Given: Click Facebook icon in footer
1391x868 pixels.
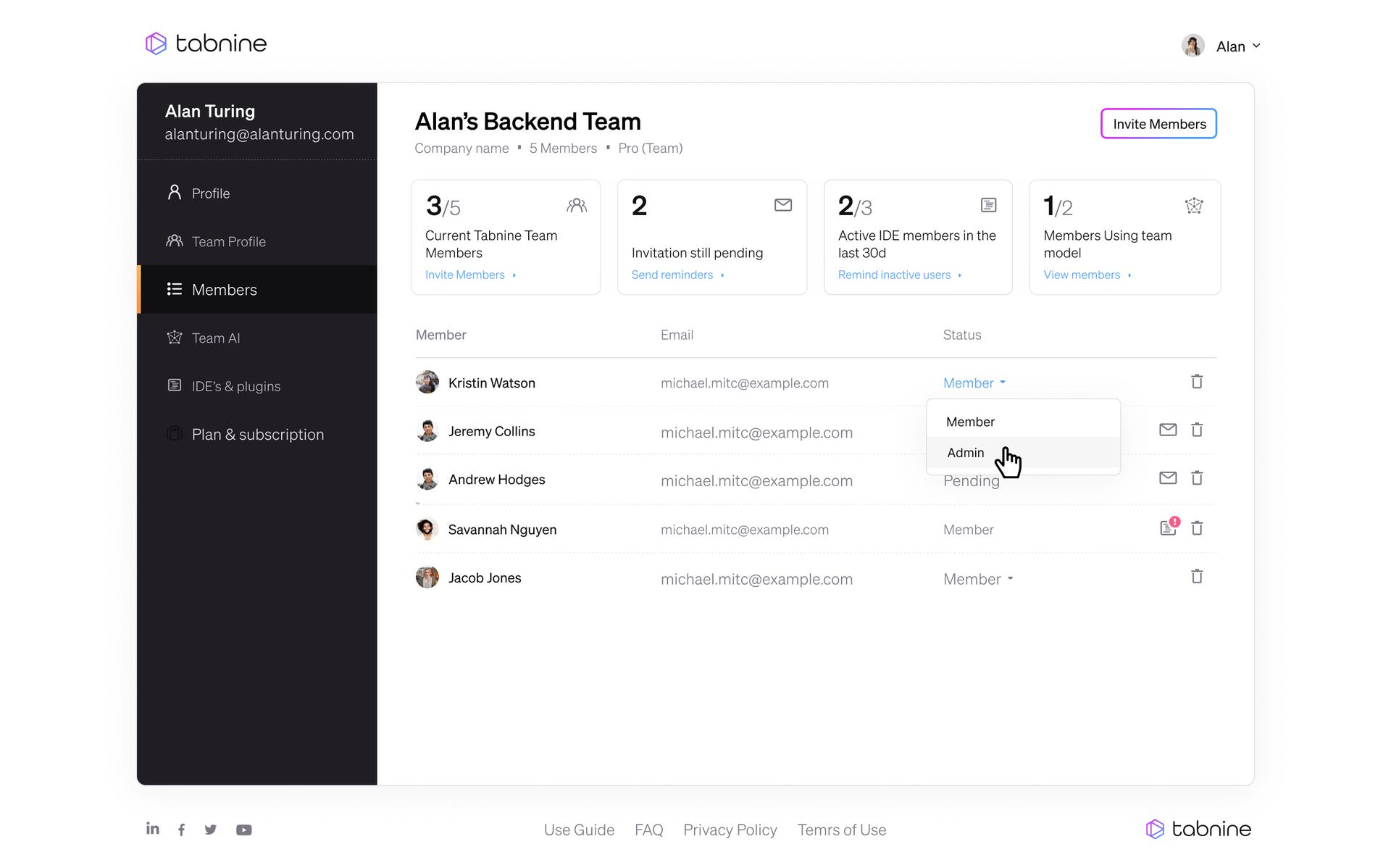Looking at the screenshot, I should coord(181,830).
